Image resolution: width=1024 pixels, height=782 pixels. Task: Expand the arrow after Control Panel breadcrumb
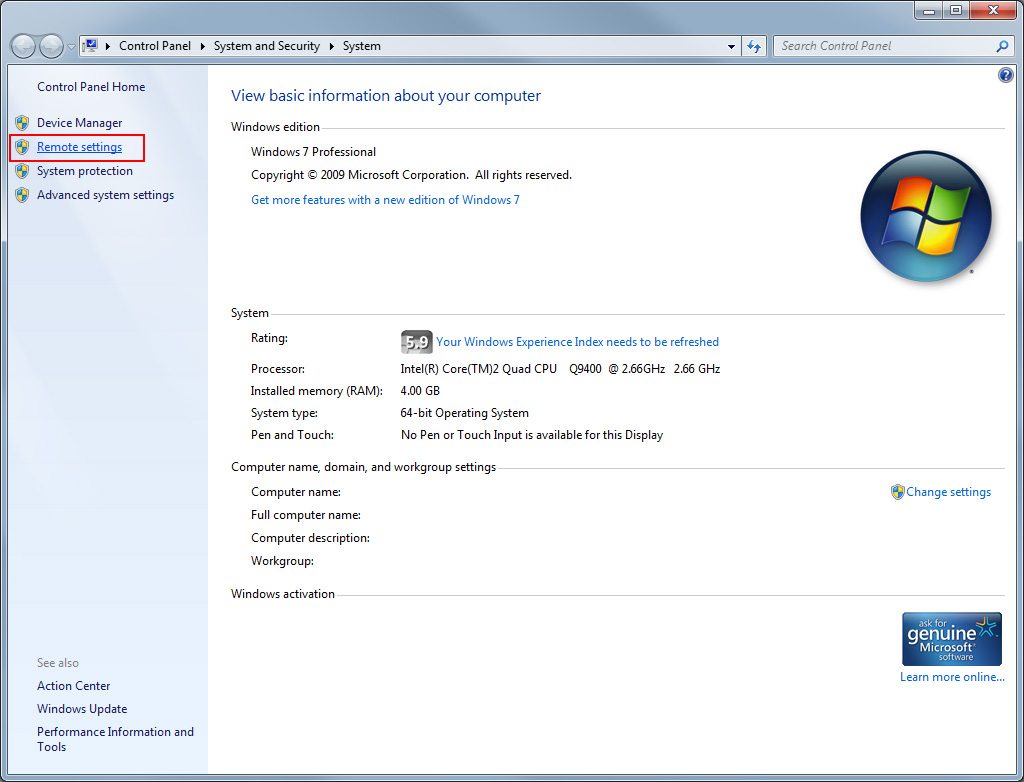[202, 46]
